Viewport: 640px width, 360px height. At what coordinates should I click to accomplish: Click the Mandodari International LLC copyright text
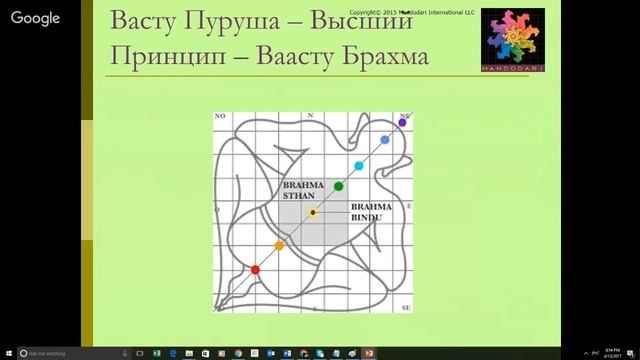[x=412, y=13]
